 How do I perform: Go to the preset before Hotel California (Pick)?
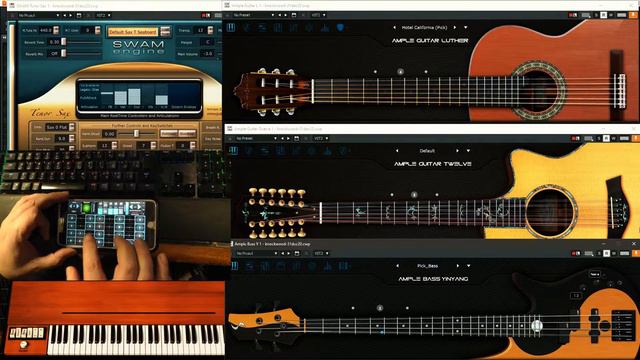tap(394, 27)
